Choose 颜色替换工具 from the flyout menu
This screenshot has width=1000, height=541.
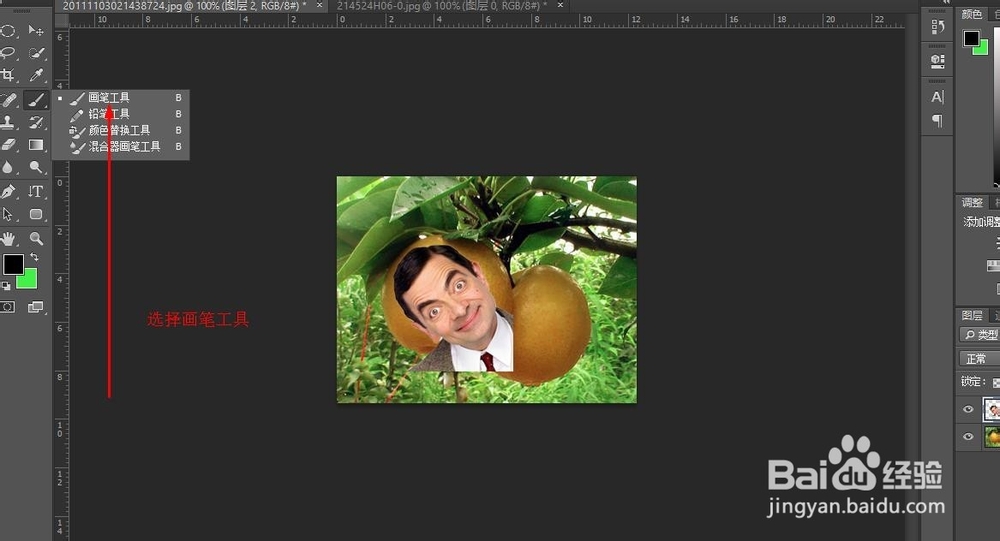[x=121, y=130]
